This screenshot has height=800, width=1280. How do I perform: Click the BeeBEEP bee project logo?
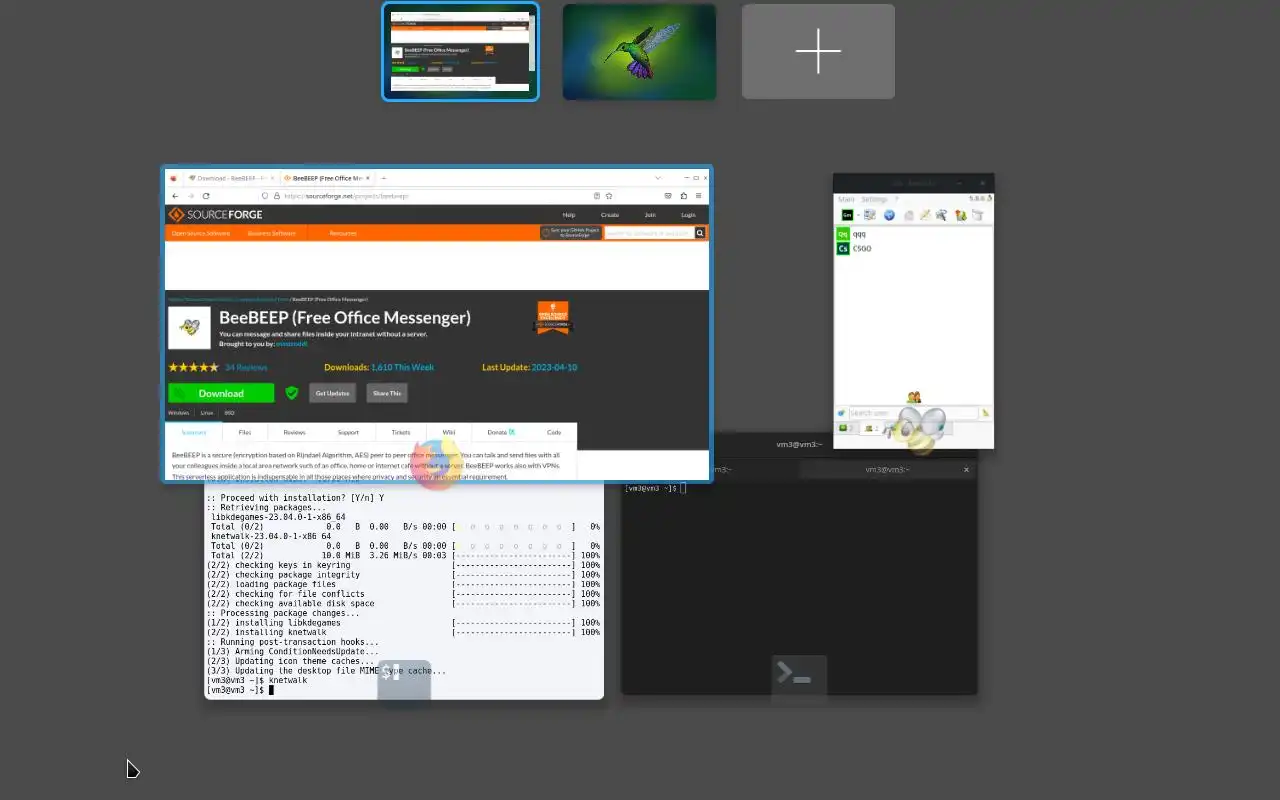pos(189,327)
